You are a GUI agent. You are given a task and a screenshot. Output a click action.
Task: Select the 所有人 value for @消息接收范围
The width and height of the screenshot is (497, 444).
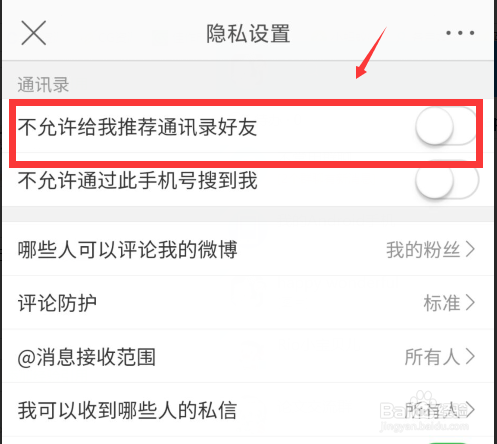point(432,357)
